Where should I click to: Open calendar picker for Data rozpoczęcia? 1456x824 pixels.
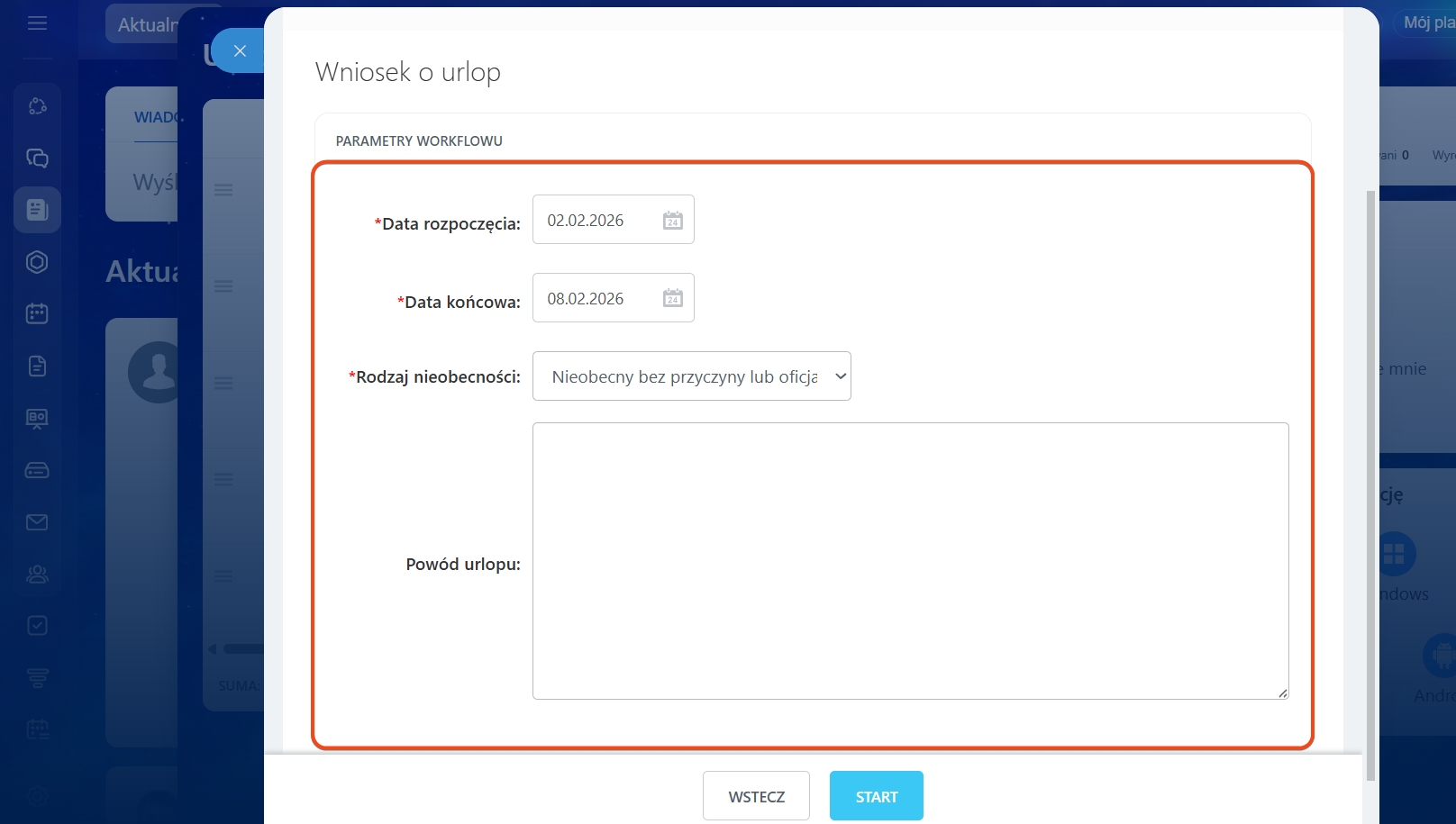coord(672,221)
